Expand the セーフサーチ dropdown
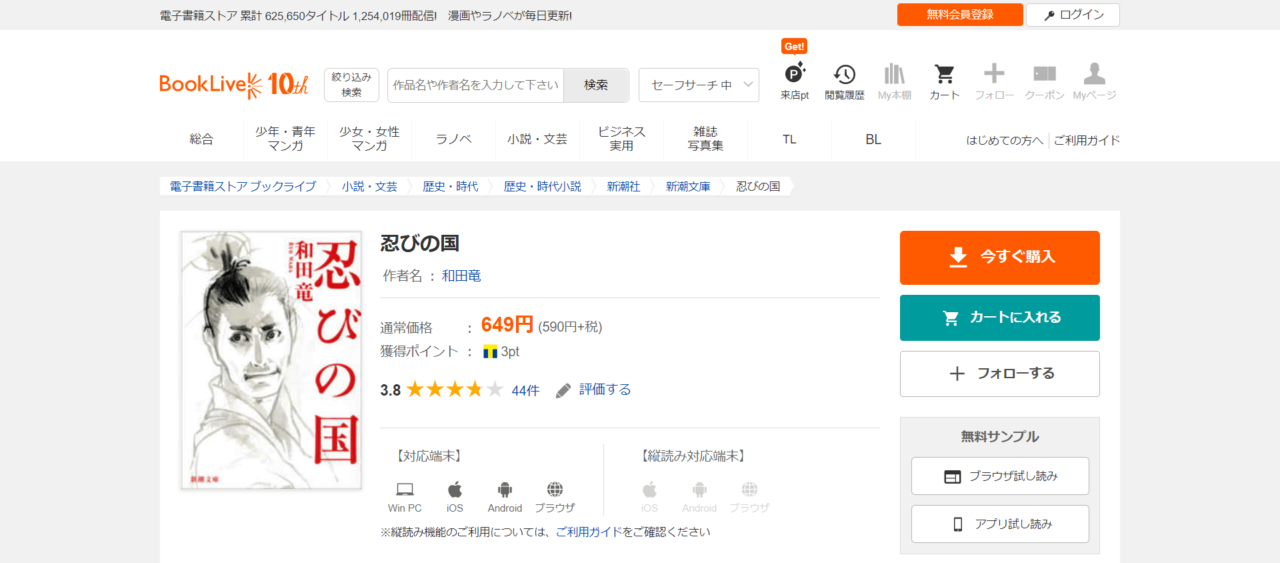1280x563 pixels. (x=698, y=85)
